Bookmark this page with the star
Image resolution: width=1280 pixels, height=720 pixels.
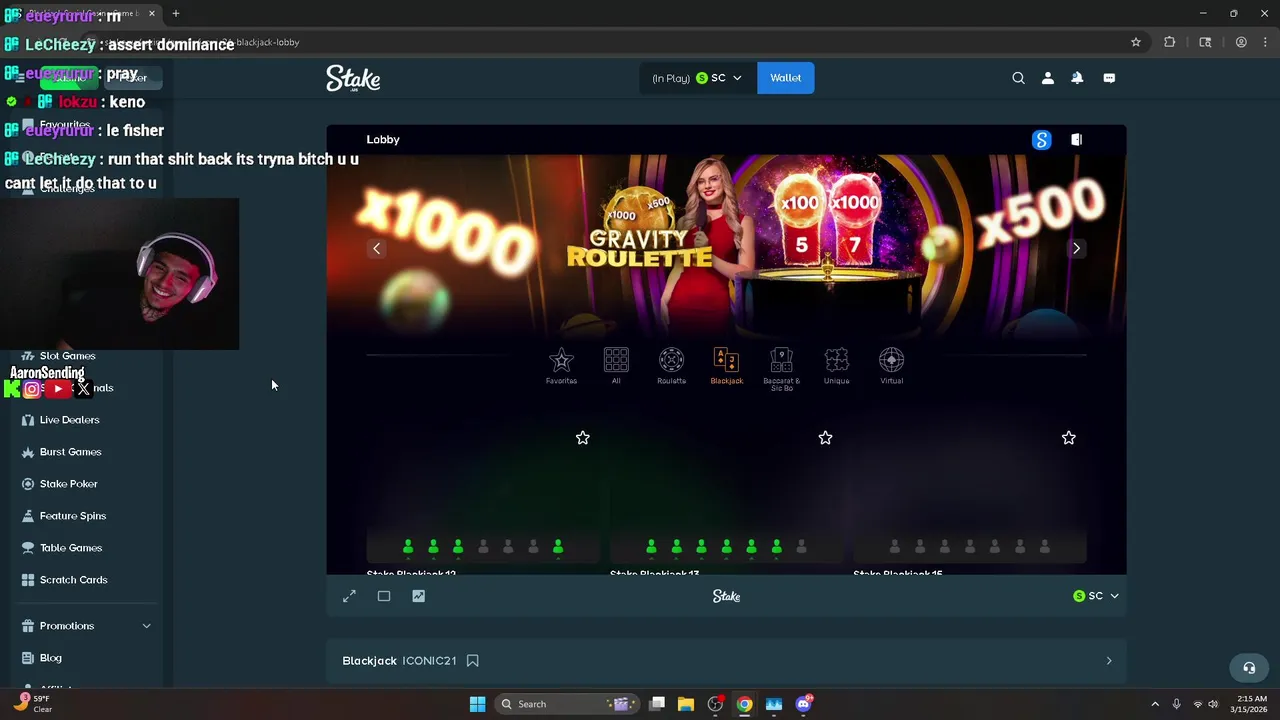tap(1136, 42)
